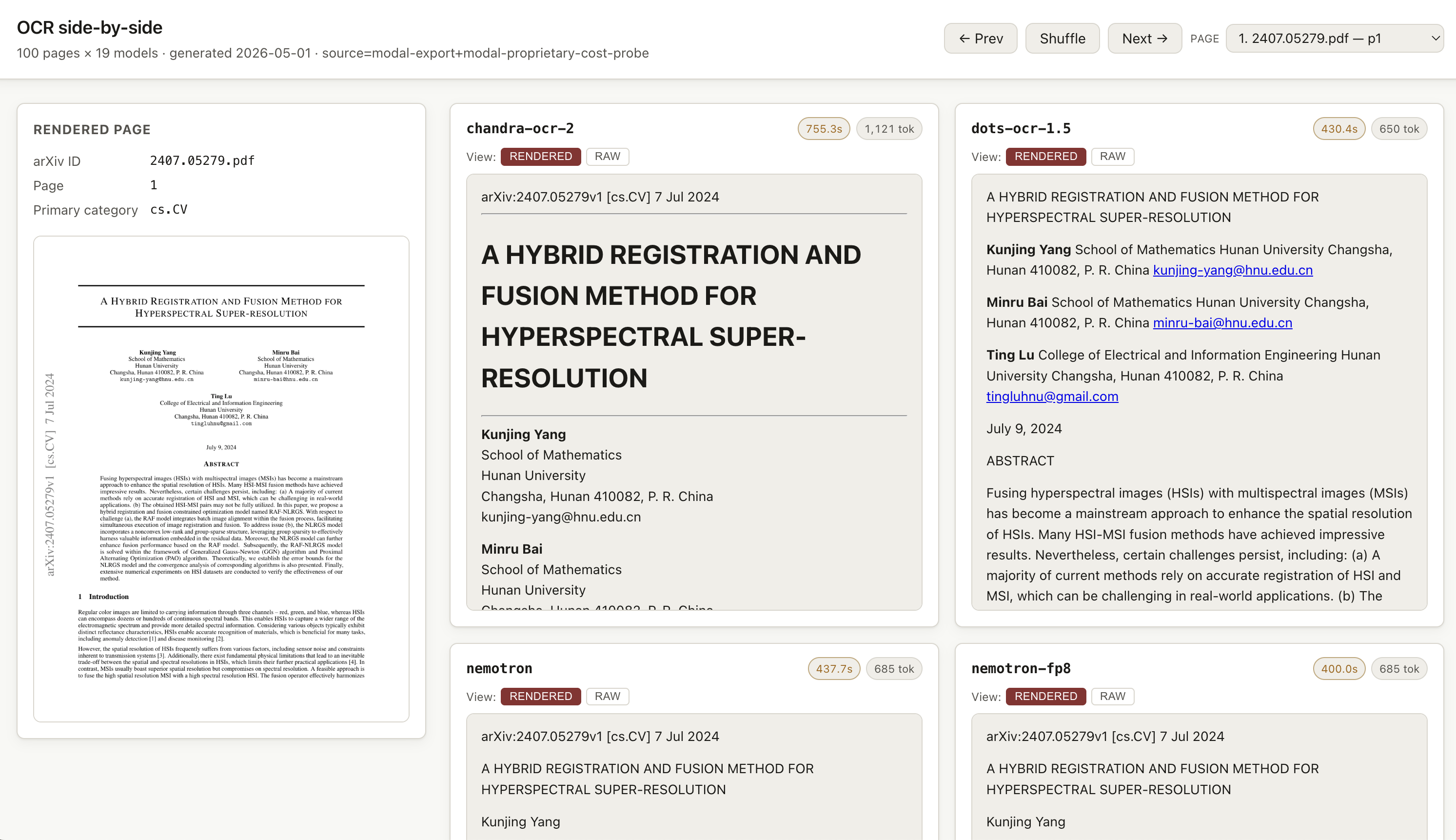Open the PAGE selector dropdown
1456x840 pixels.
[x=1334, y=39]
